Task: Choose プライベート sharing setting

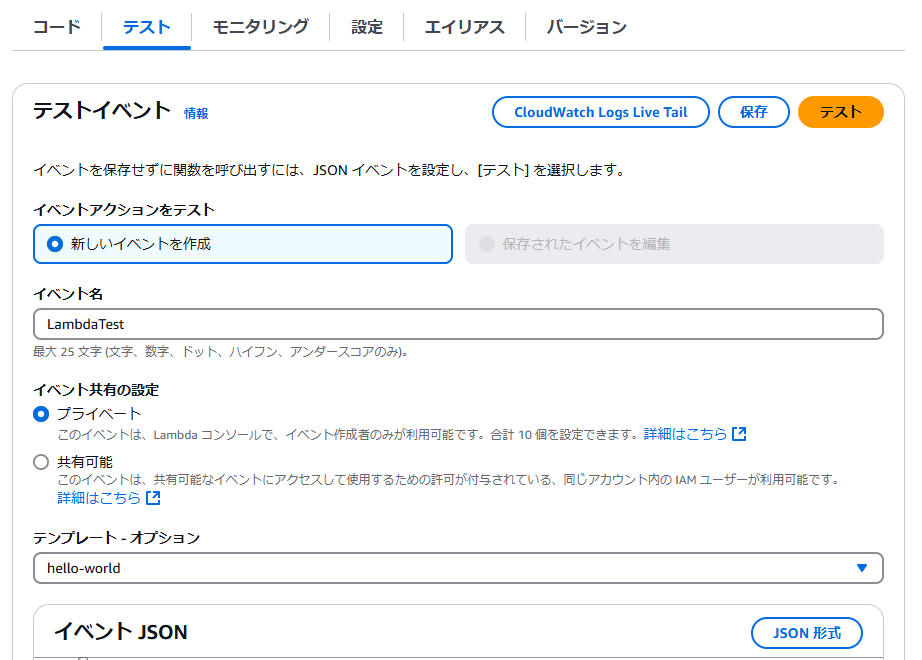Action: point(41,414)
